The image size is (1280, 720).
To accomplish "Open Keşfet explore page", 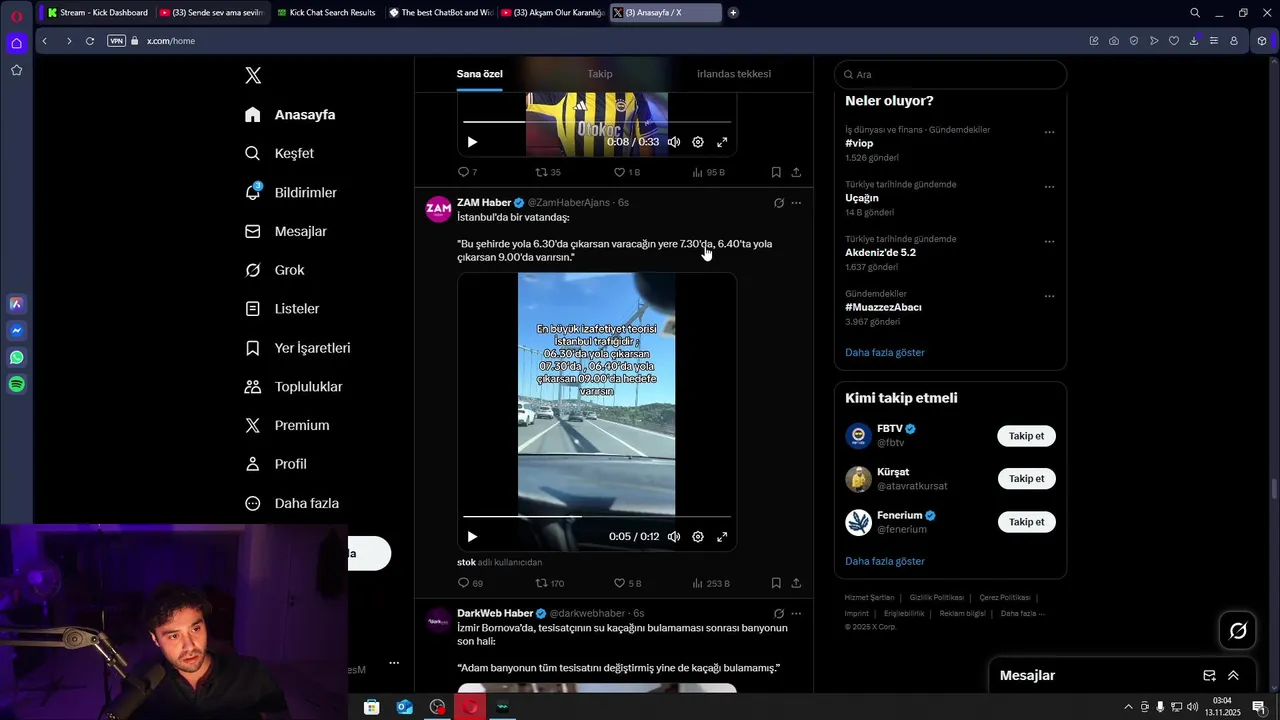I will point(279,154).
